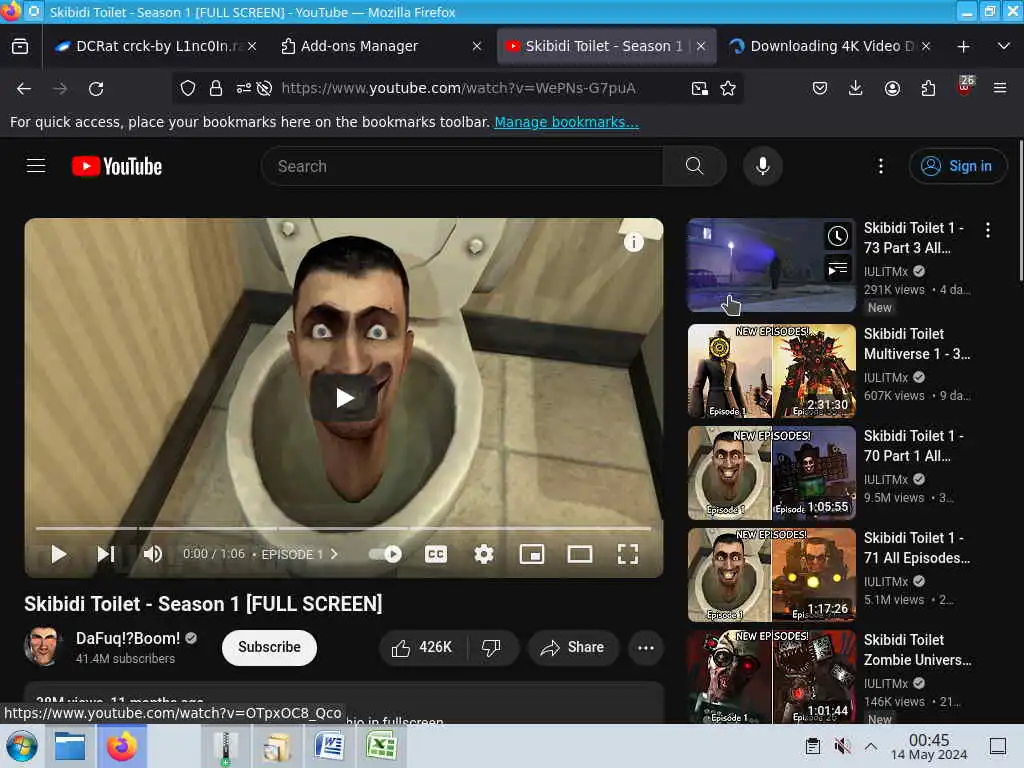
Task: Open Firefox application hamburger menu
Action: (1000, 88)
